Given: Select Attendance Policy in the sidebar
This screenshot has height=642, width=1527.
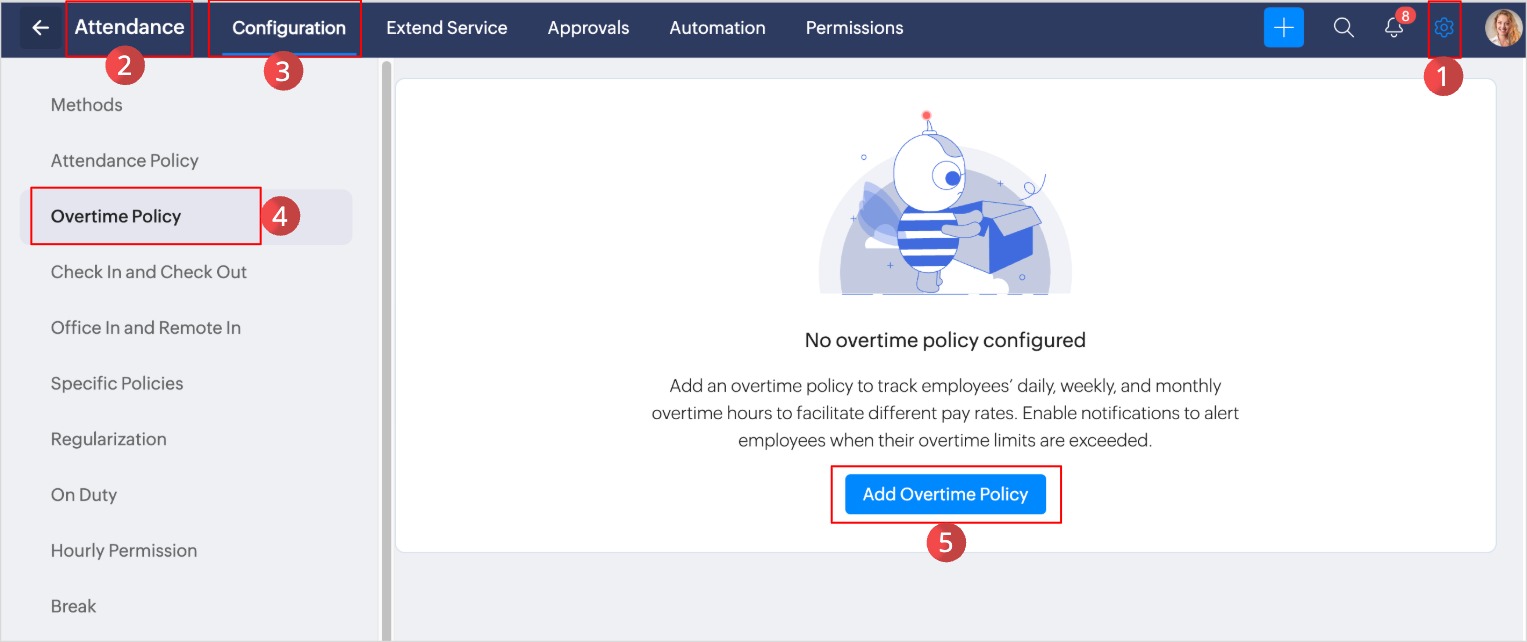Looking at the screenshot, I should pyautogui.click(x=125, y=161).
